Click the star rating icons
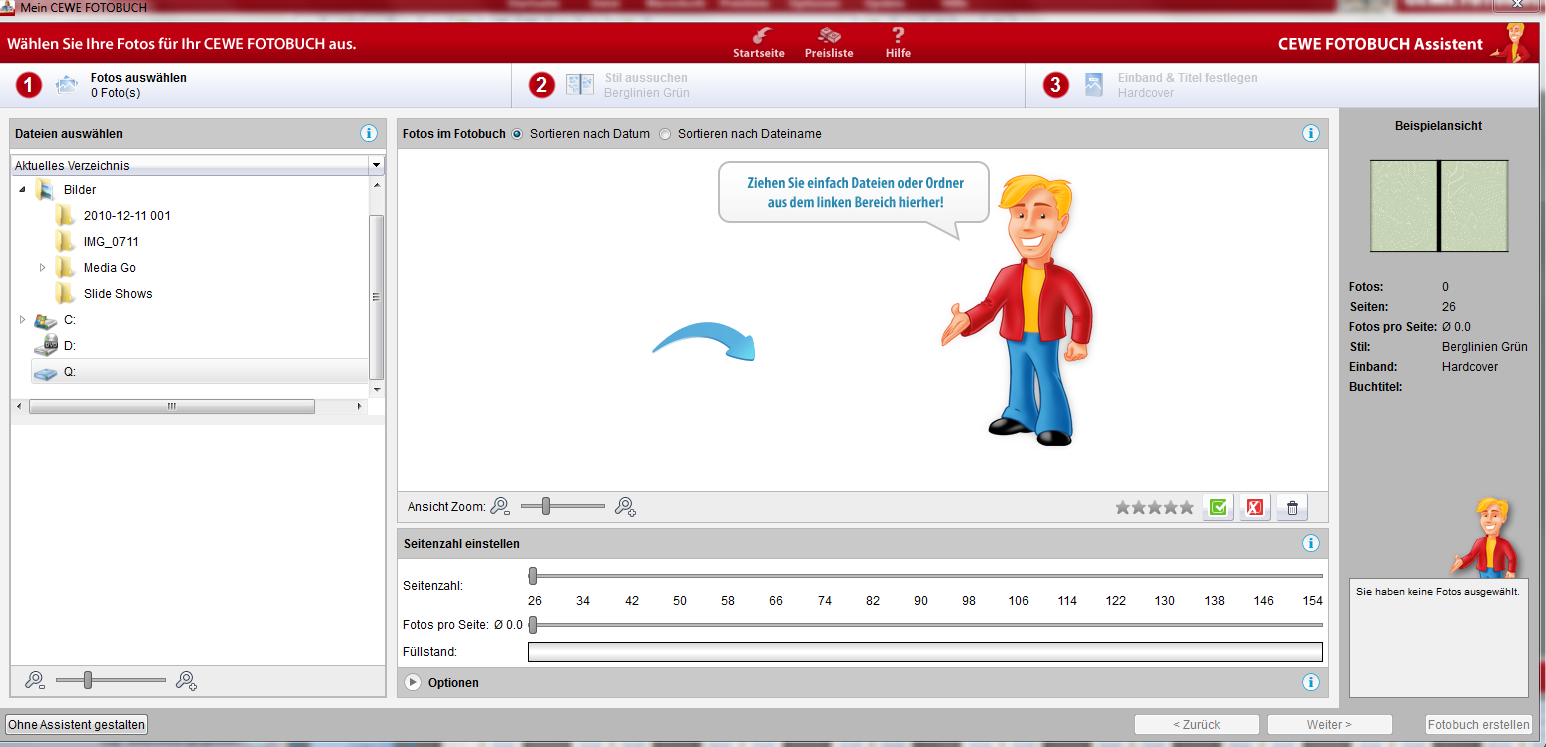Viewport: 1546px width, 747px height. coord(1155,507)
